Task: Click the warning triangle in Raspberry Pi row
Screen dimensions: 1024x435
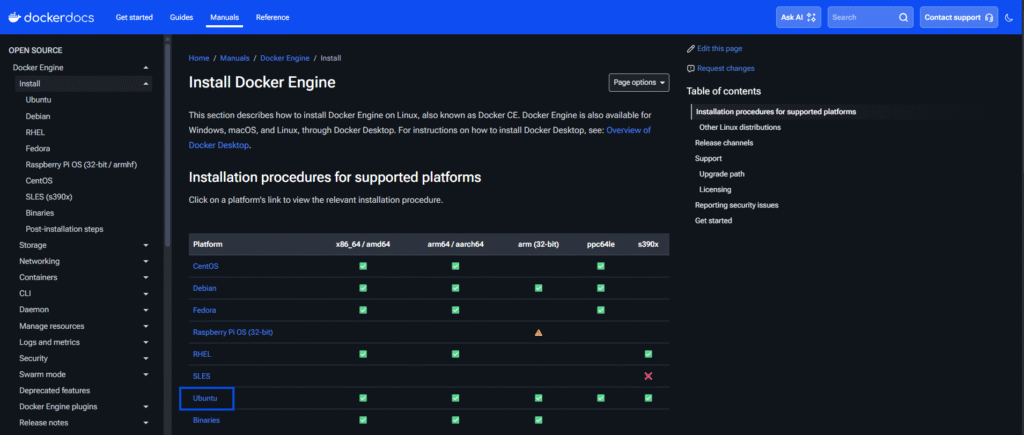Action: pyautogui.click(x=538, y=332)
